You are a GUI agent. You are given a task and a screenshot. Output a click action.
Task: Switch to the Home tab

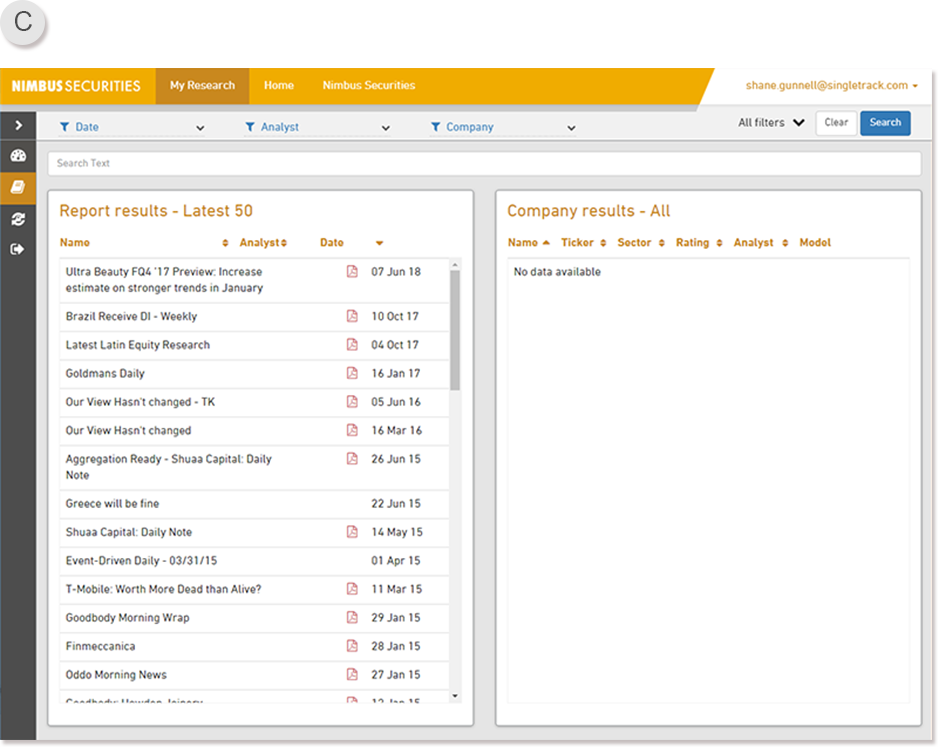tap(279, 86)
